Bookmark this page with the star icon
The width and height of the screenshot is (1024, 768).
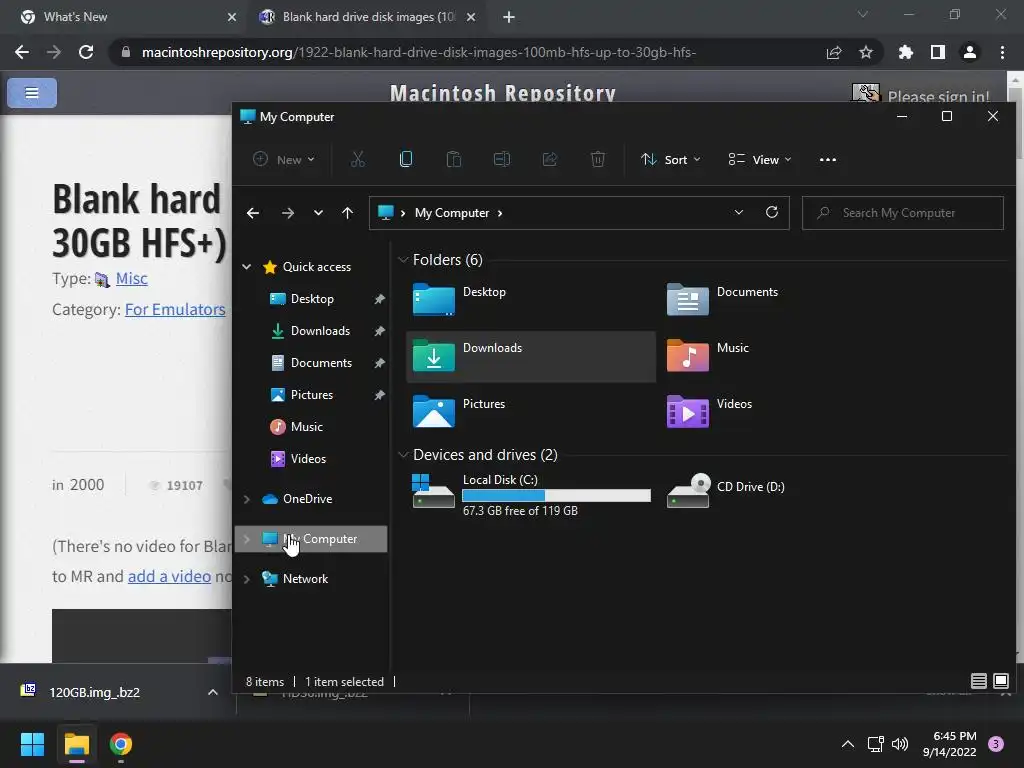(x=866, y=52)
